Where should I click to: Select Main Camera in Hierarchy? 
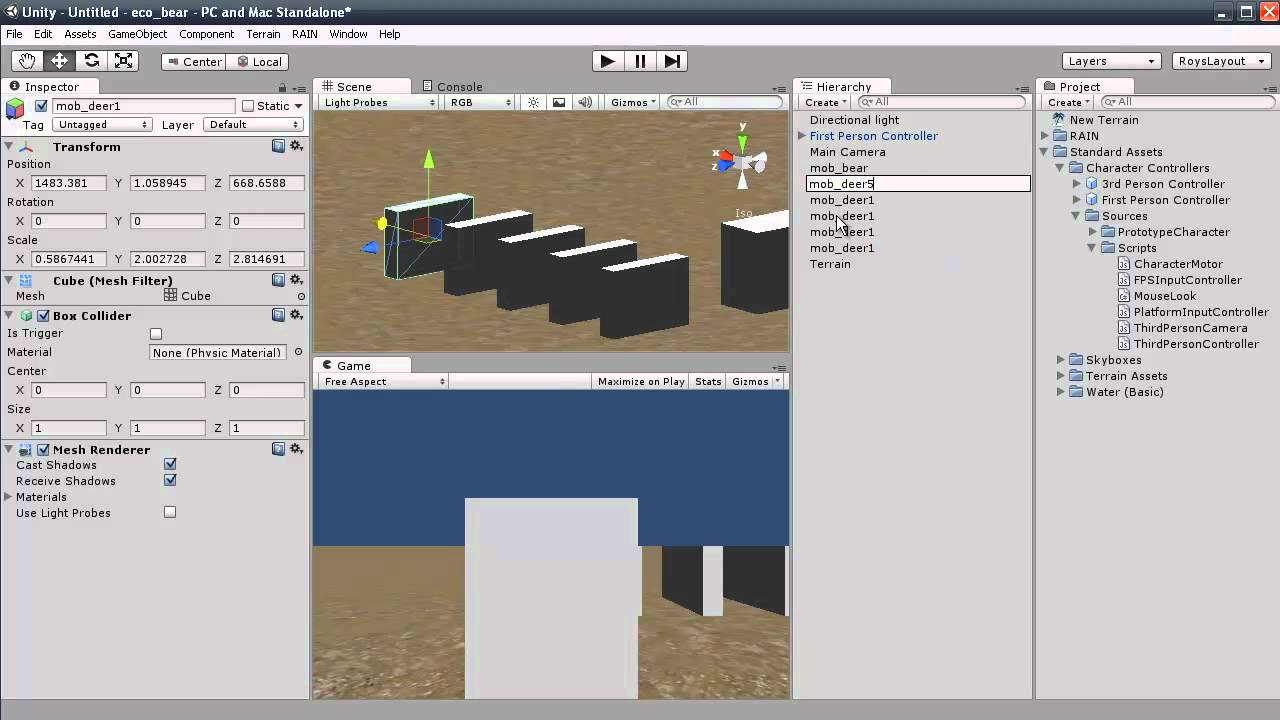[x=848, y=152]
